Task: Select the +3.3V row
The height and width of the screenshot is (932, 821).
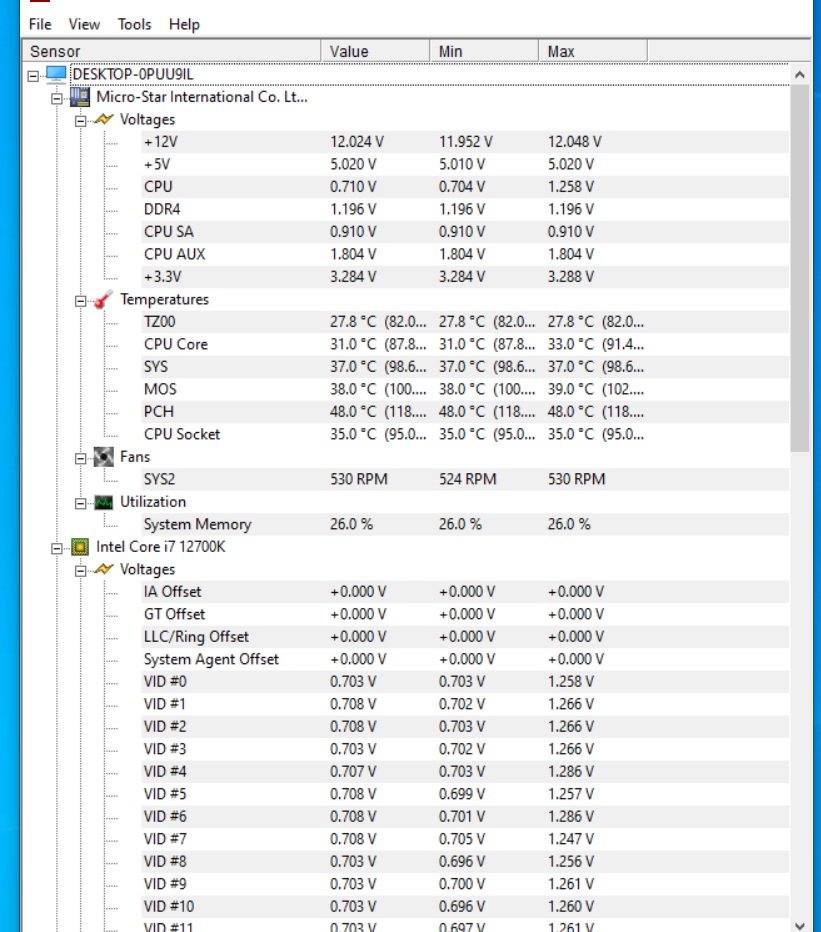Action: (465, 277)
